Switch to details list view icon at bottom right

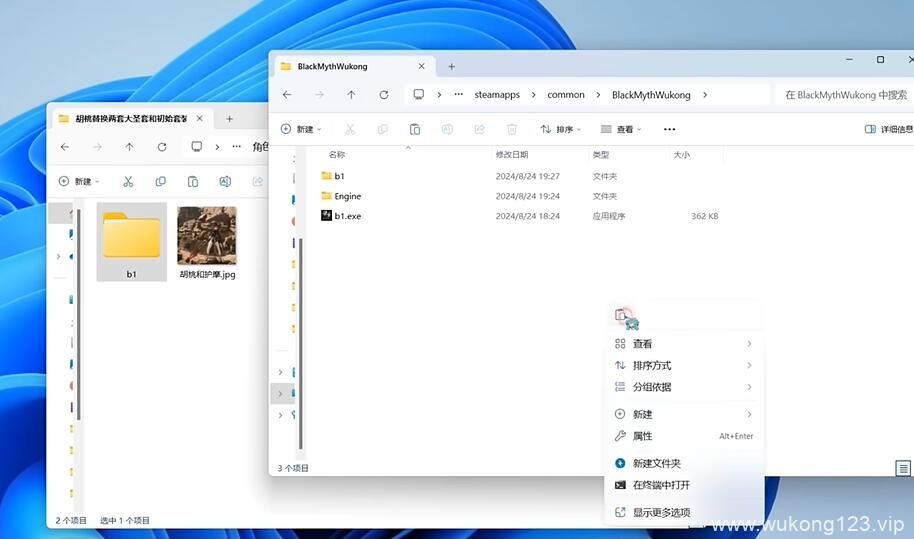(x=903, y=468)
